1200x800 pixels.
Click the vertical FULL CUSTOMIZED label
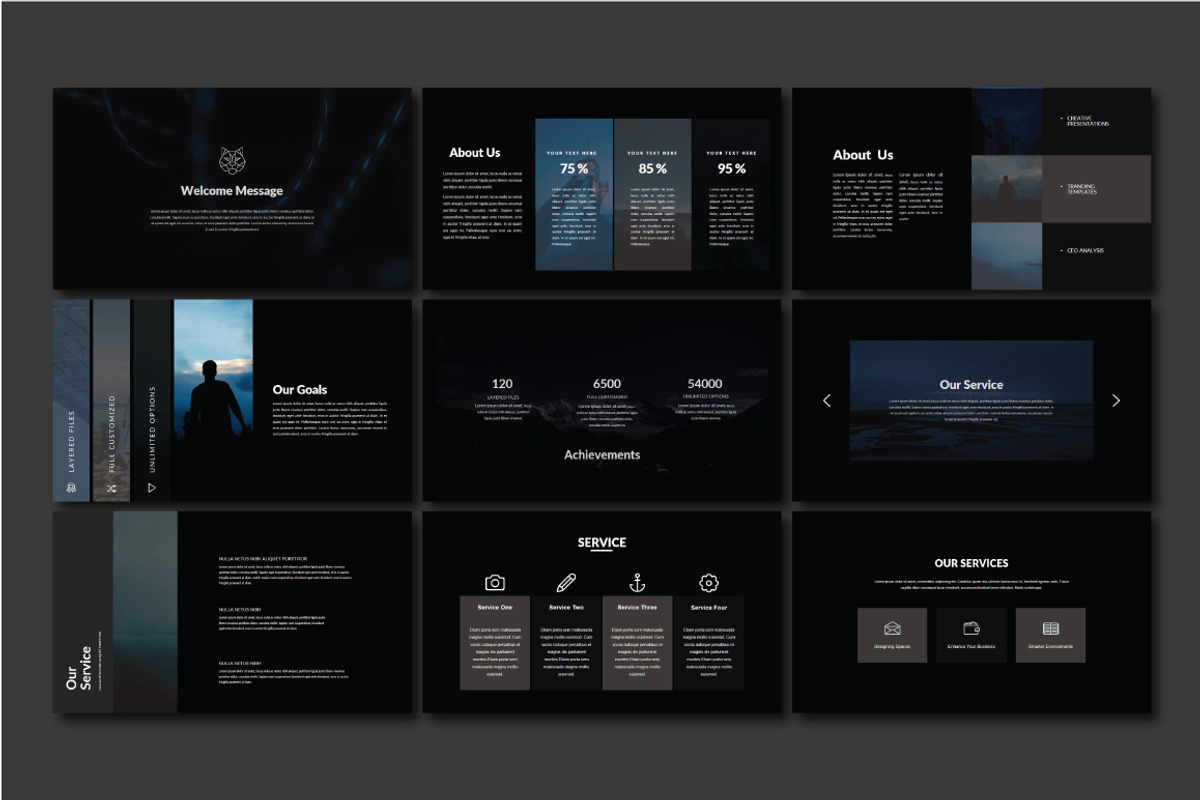pos(112,433)
